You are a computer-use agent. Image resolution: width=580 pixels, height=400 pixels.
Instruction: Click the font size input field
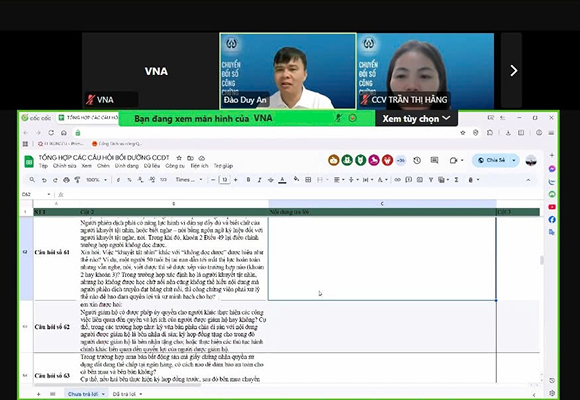[224, 180]
